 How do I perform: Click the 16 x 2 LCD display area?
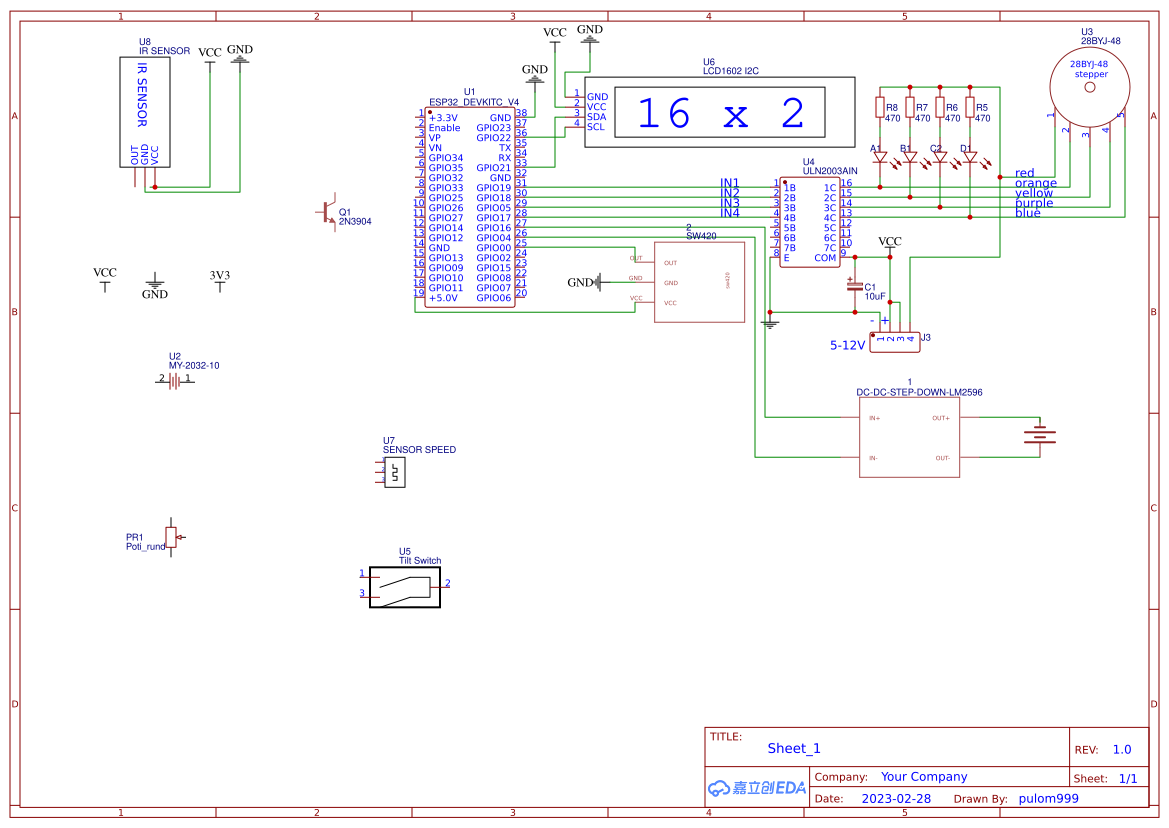click(718, 113)
